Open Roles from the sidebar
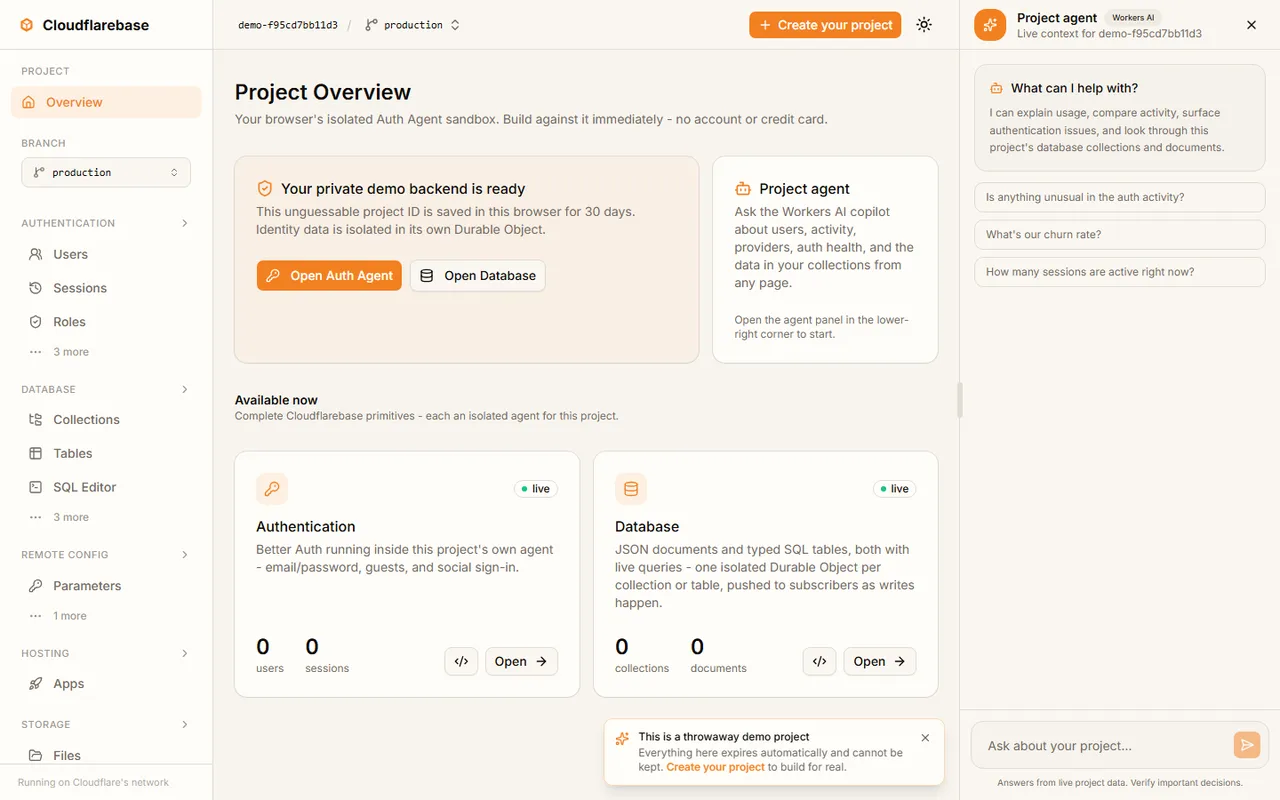Screen dimensions: 1280x800 106,322
